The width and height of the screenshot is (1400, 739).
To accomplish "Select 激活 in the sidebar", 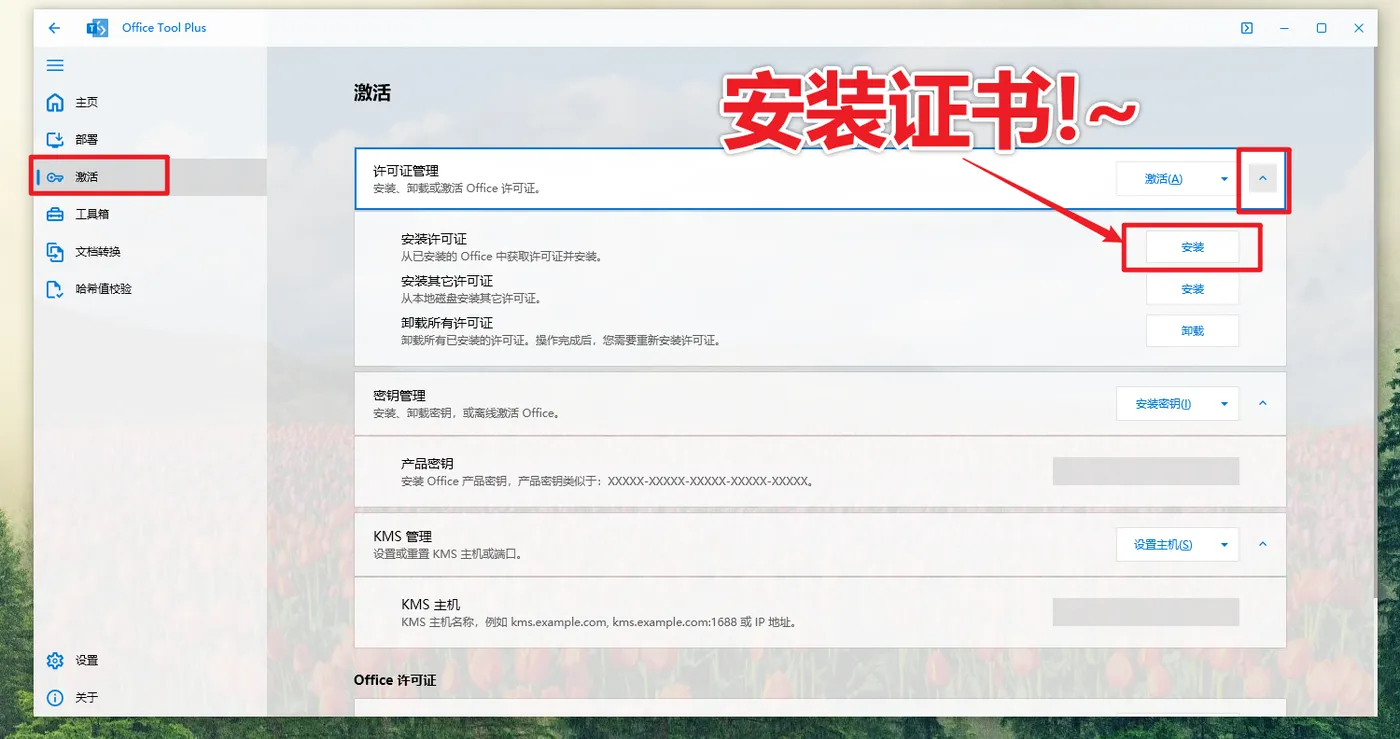I will coord(150,177).
